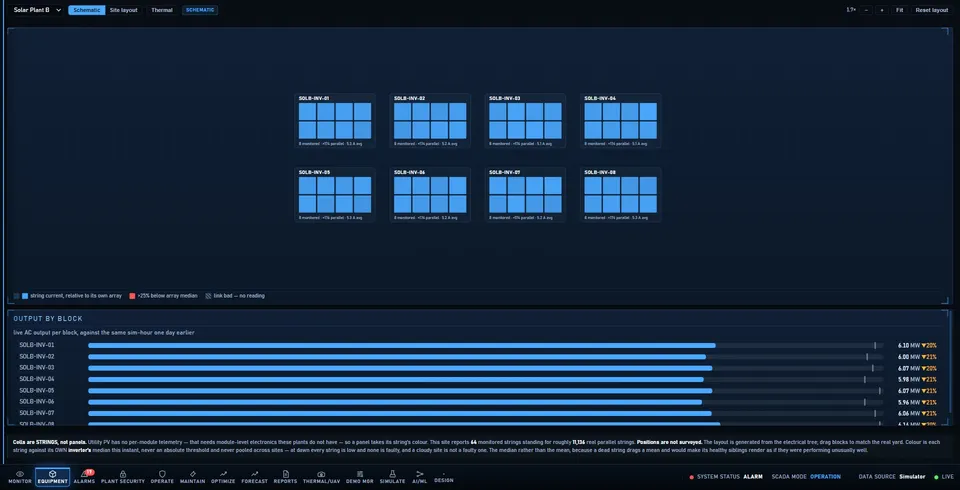The width and height of the screenshot is (960, 490).
Task: Open the Thermal/UAV section
Action: pyautogui.click(x=321, y=477)
